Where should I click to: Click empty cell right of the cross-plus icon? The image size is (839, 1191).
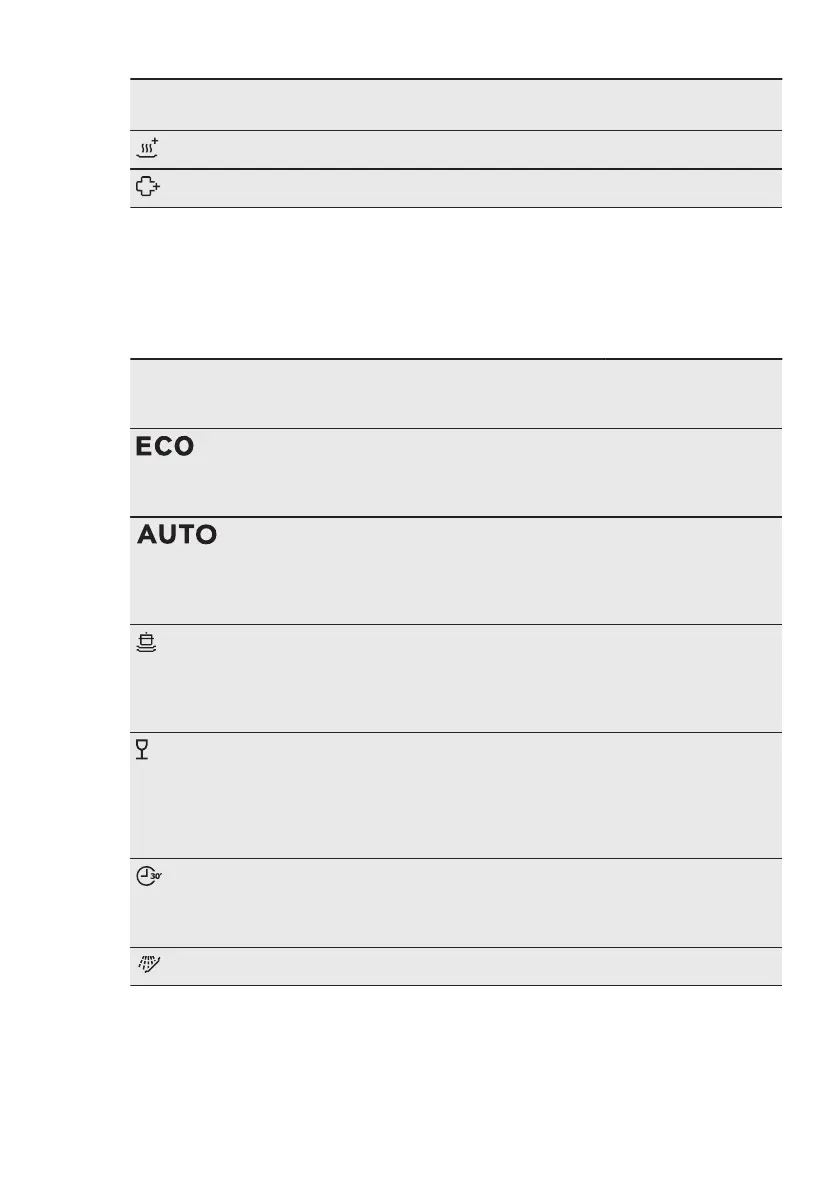click(470, 189)
